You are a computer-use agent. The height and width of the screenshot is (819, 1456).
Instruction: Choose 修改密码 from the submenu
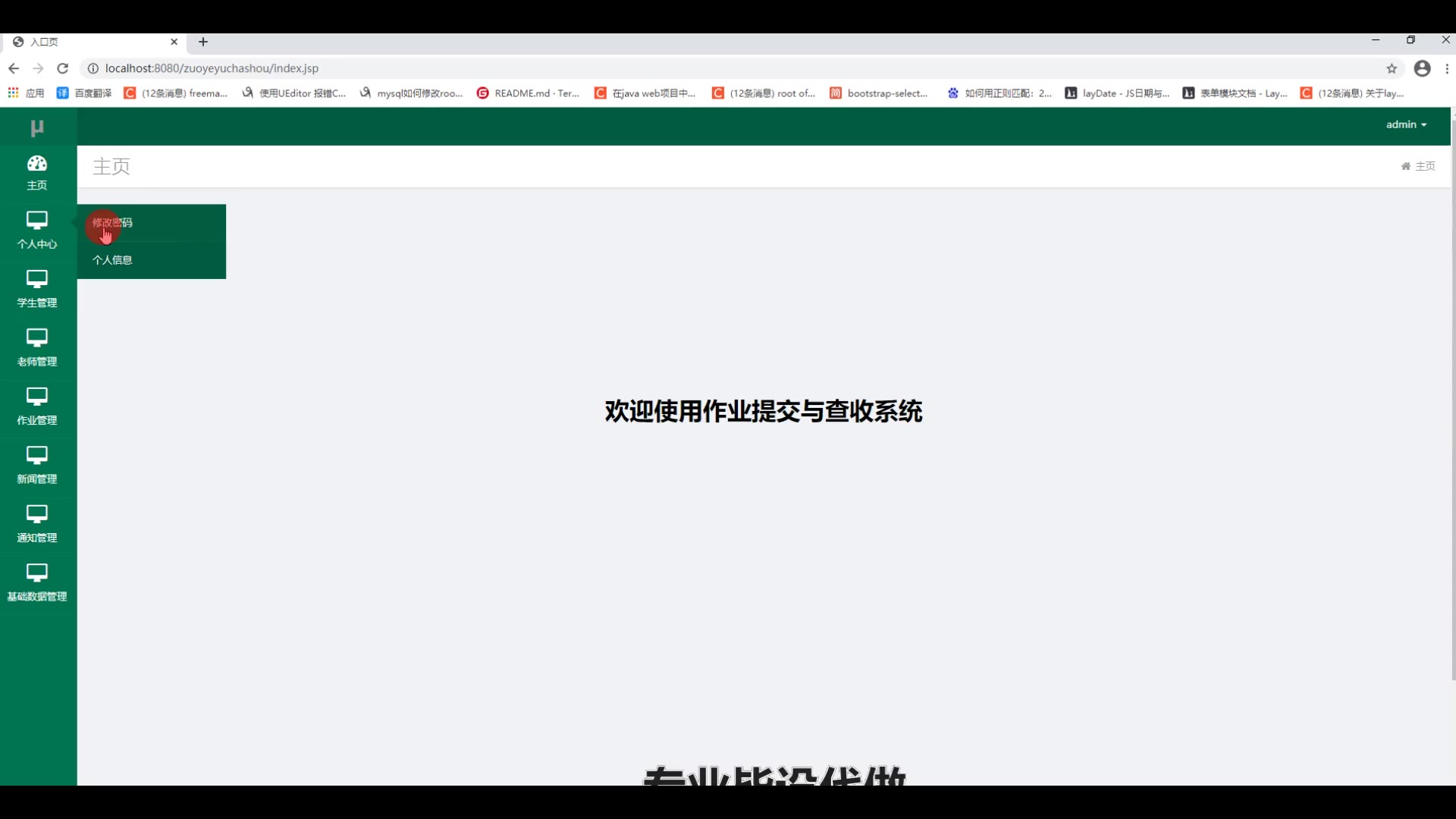click(112, 223)
